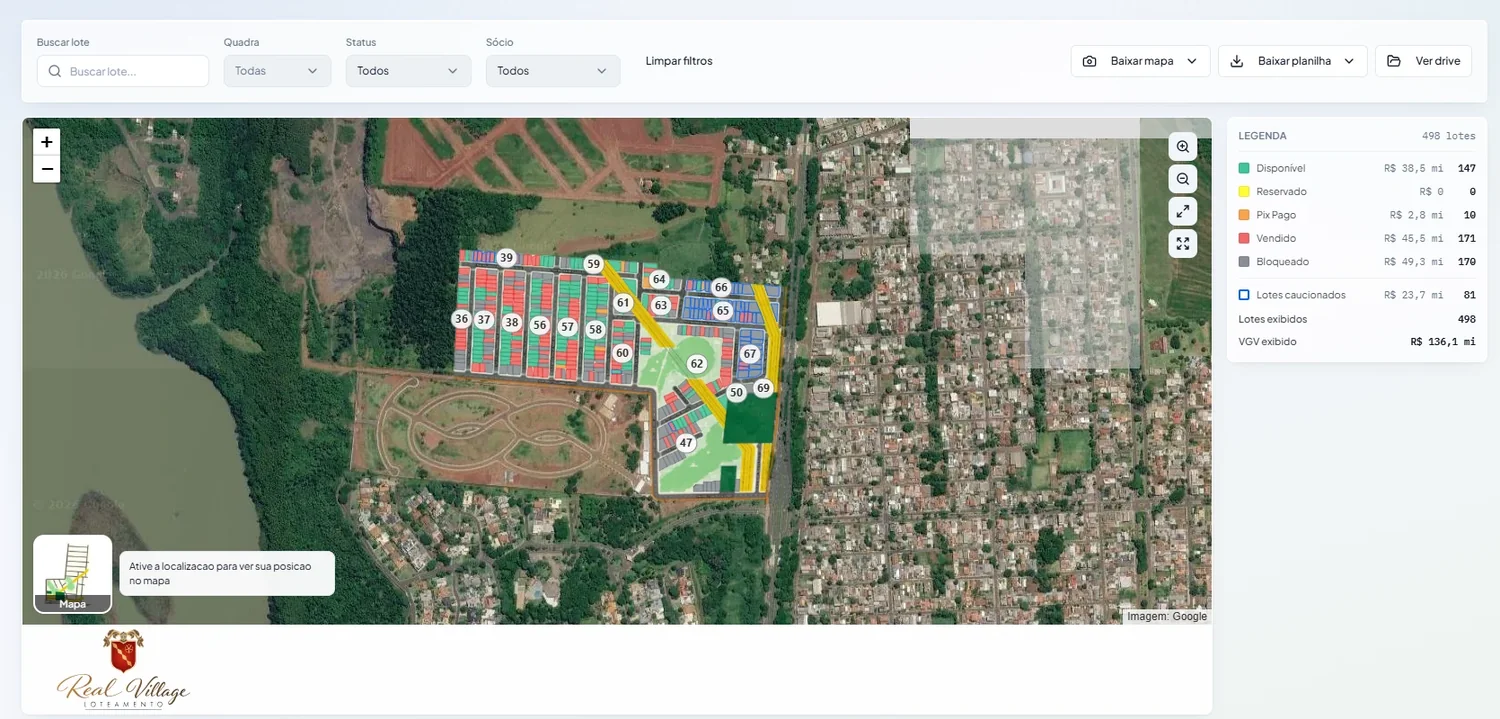Image resolution: width=1500 pixels, height=719 pixels.
Task: Open the Quadra filter dropdown
Action: [277, 71]
